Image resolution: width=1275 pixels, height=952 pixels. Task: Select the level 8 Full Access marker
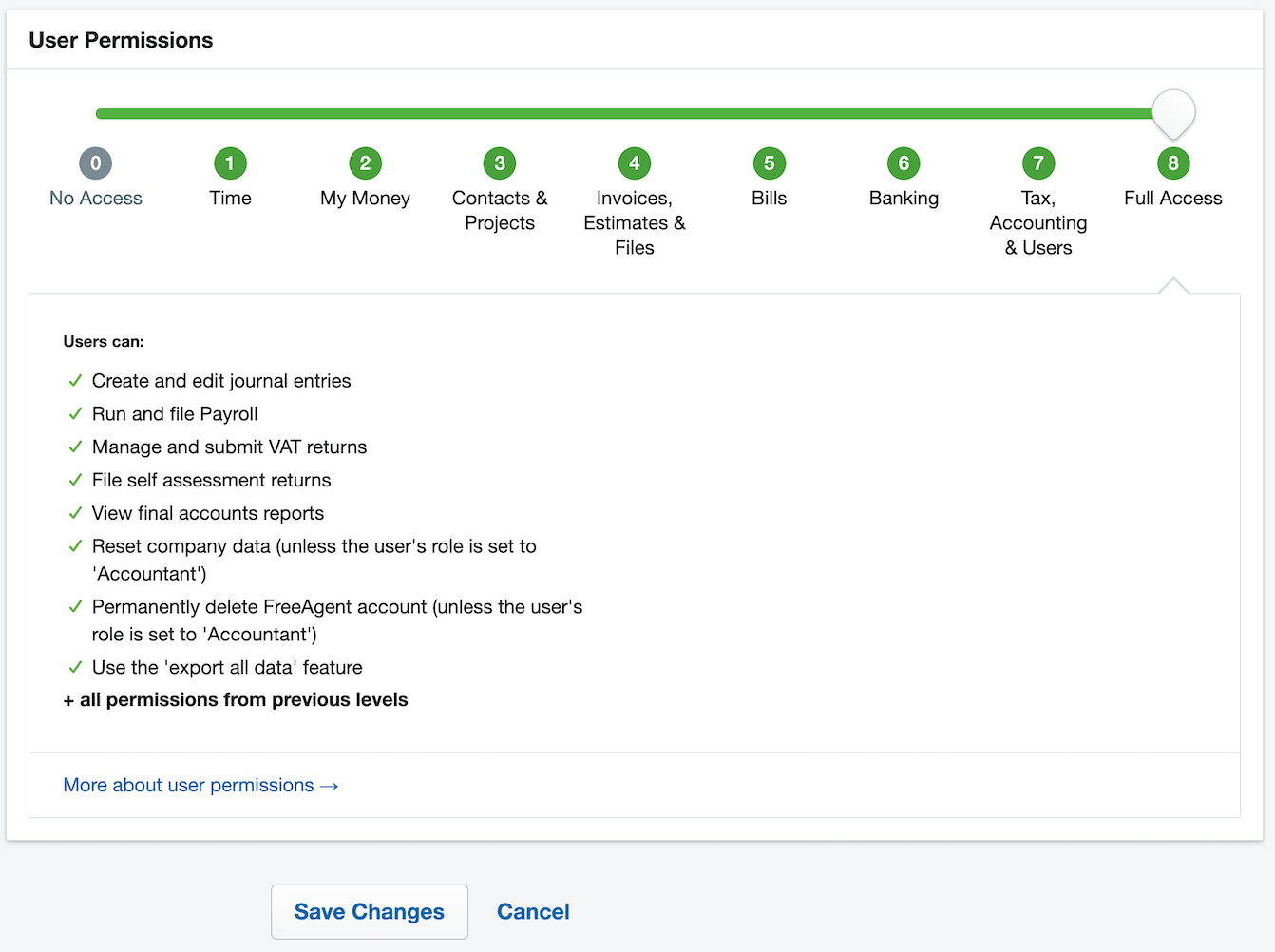pos(1173,162)
